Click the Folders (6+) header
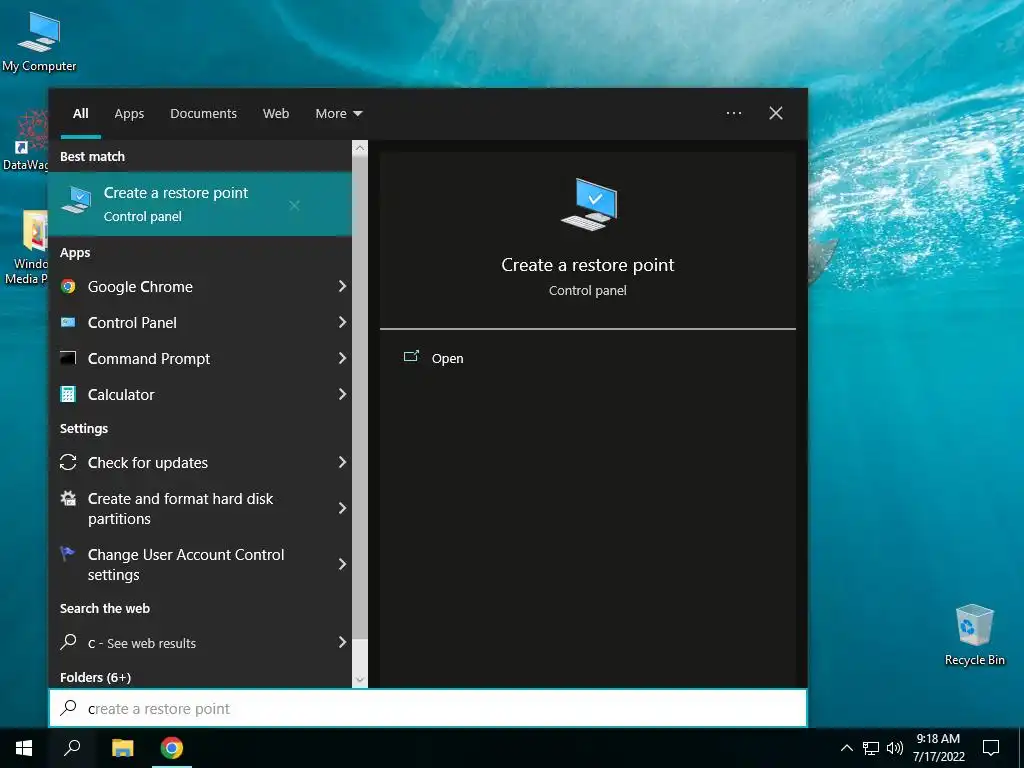 click(x=95, y=677)
